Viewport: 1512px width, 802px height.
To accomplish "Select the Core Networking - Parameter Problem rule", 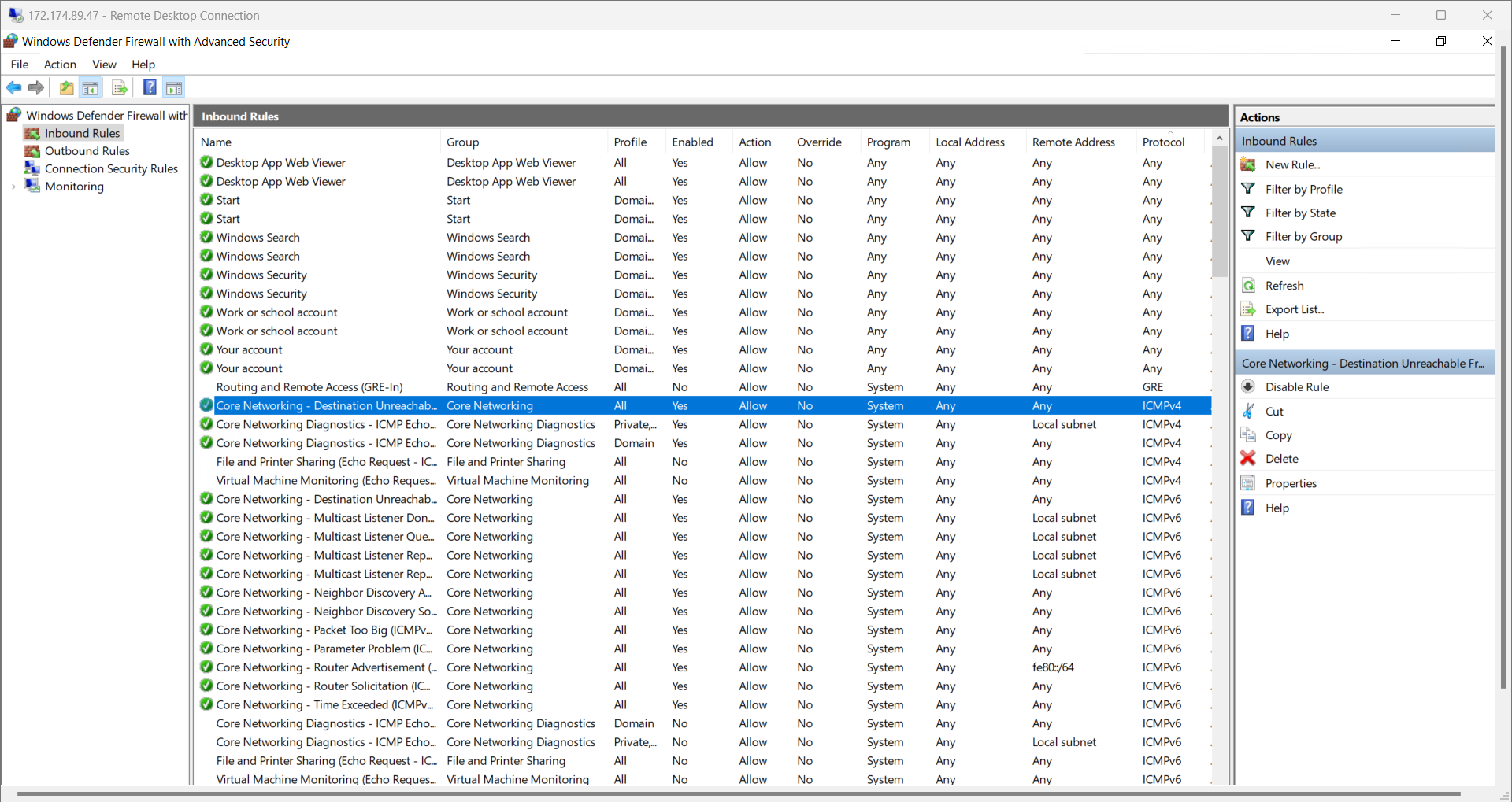I will coord(702,649).
